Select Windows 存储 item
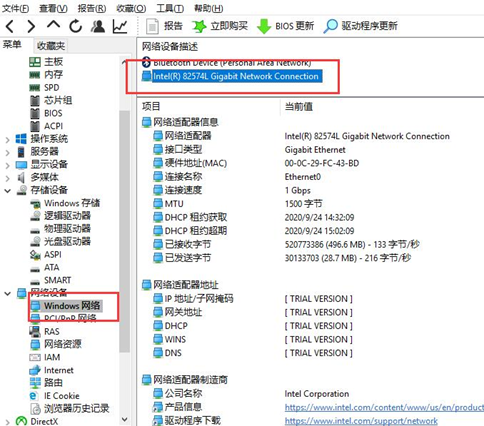484x426 pixels. (65, 203)
